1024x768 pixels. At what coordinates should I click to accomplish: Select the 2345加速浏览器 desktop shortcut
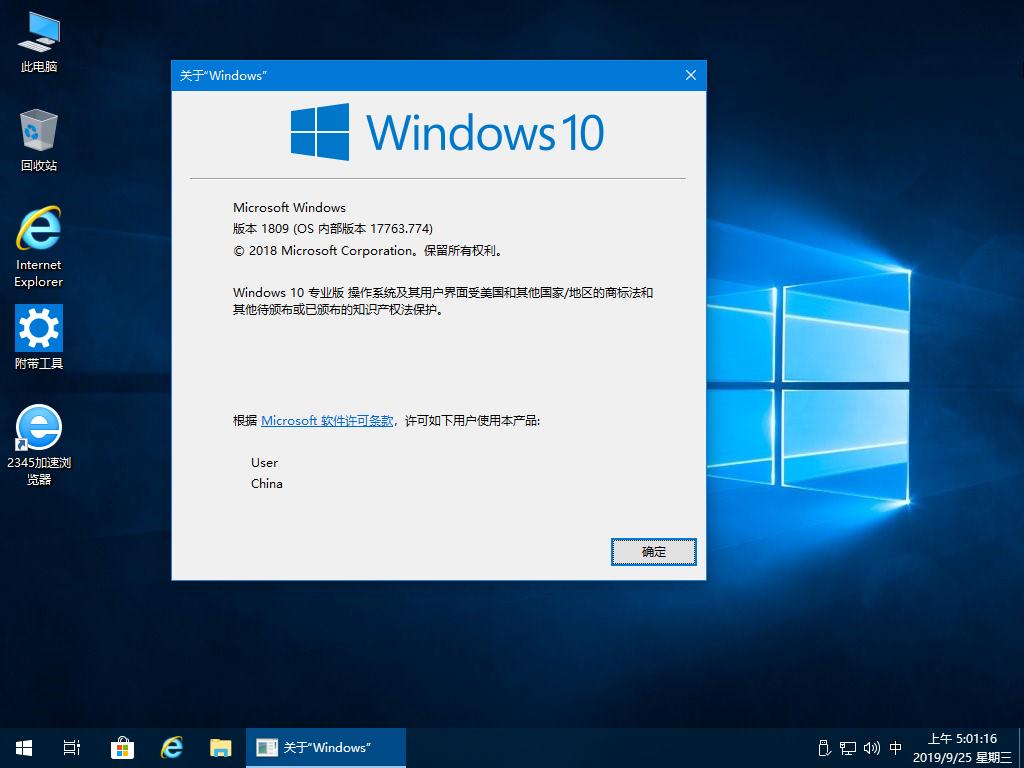click(x=39, y=445)
